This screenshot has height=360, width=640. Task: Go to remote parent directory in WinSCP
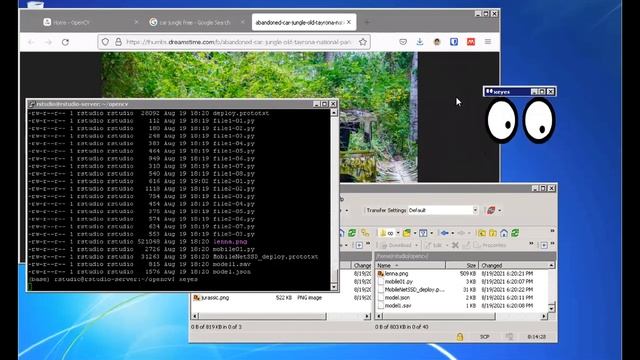(482, 233)
